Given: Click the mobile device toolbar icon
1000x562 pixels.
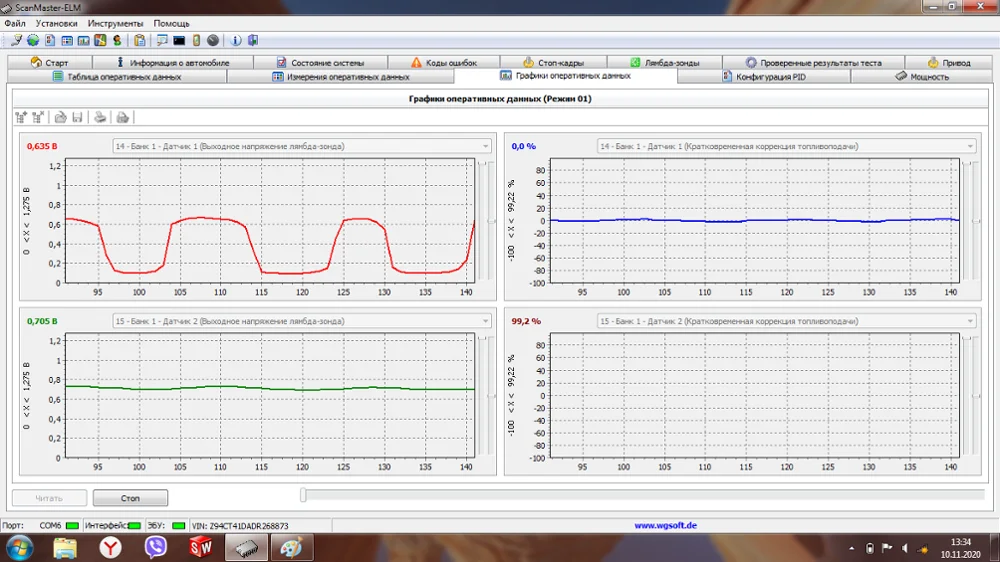Looking at the screenshot, I should 196,40.
